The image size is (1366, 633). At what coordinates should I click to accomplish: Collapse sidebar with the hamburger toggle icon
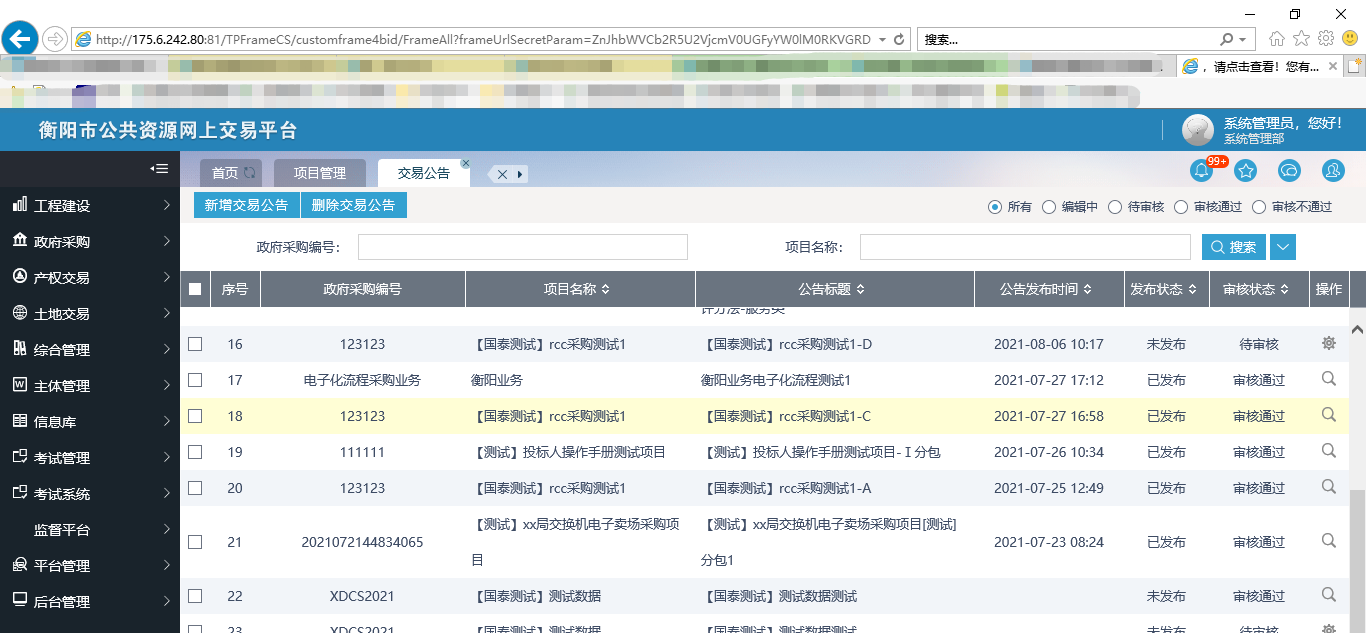coord(159,169)
